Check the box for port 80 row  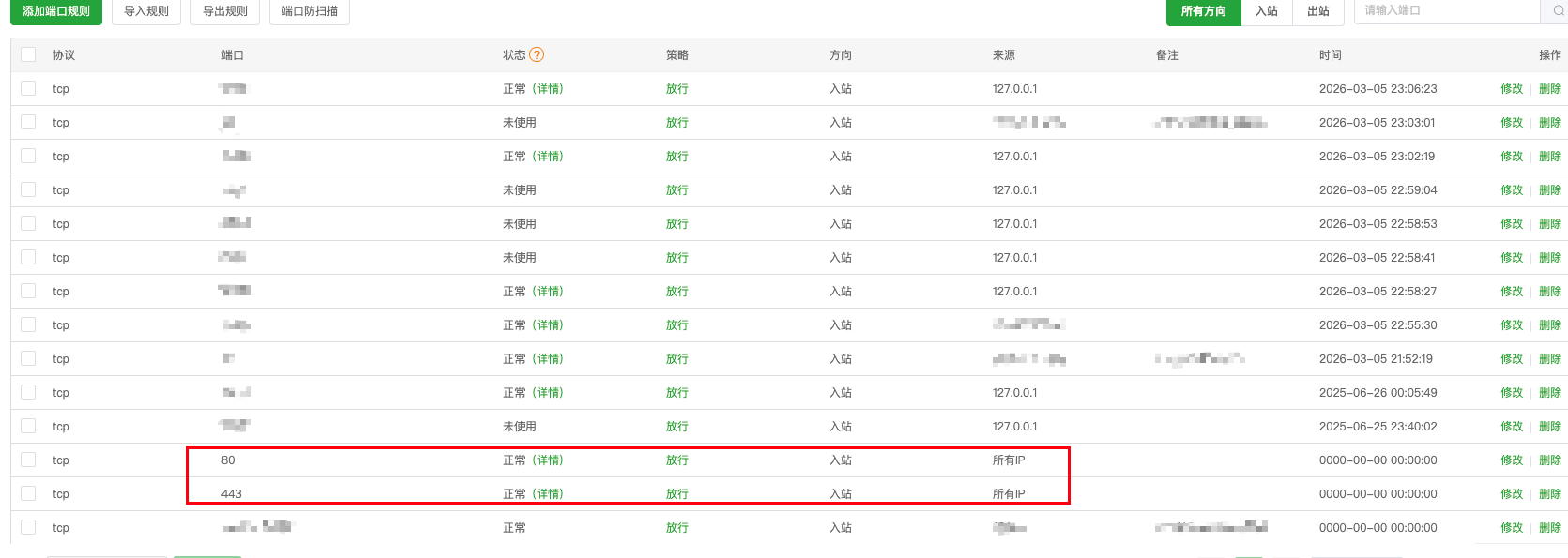pyautogui.click(x=28, y=460)
